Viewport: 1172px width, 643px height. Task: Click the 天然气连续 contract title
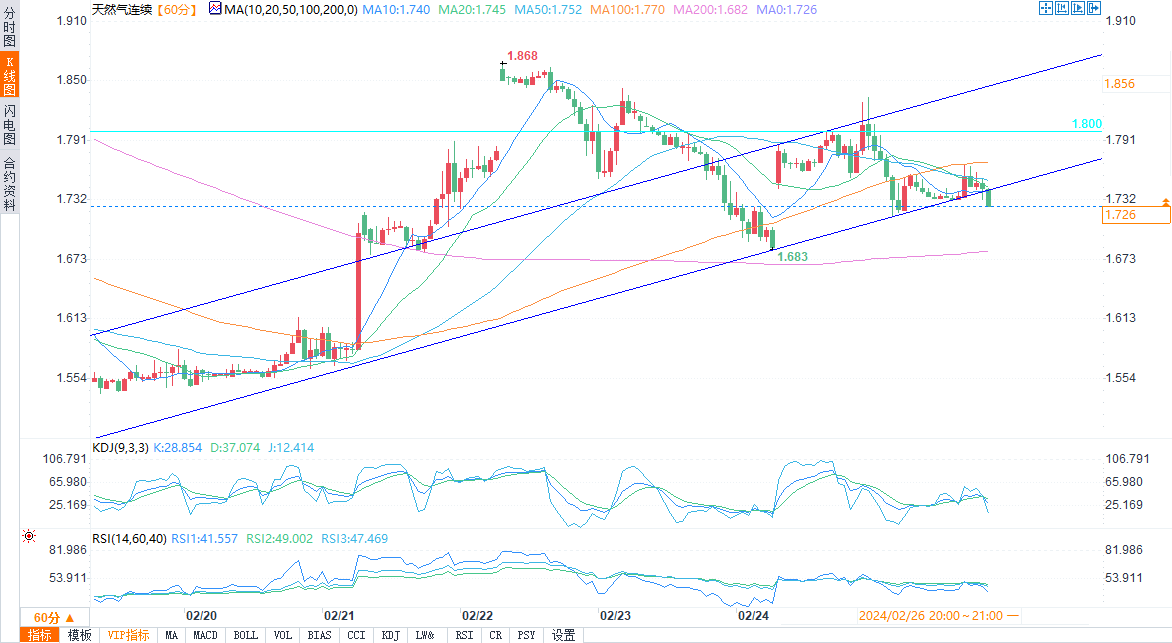(122, 10)
